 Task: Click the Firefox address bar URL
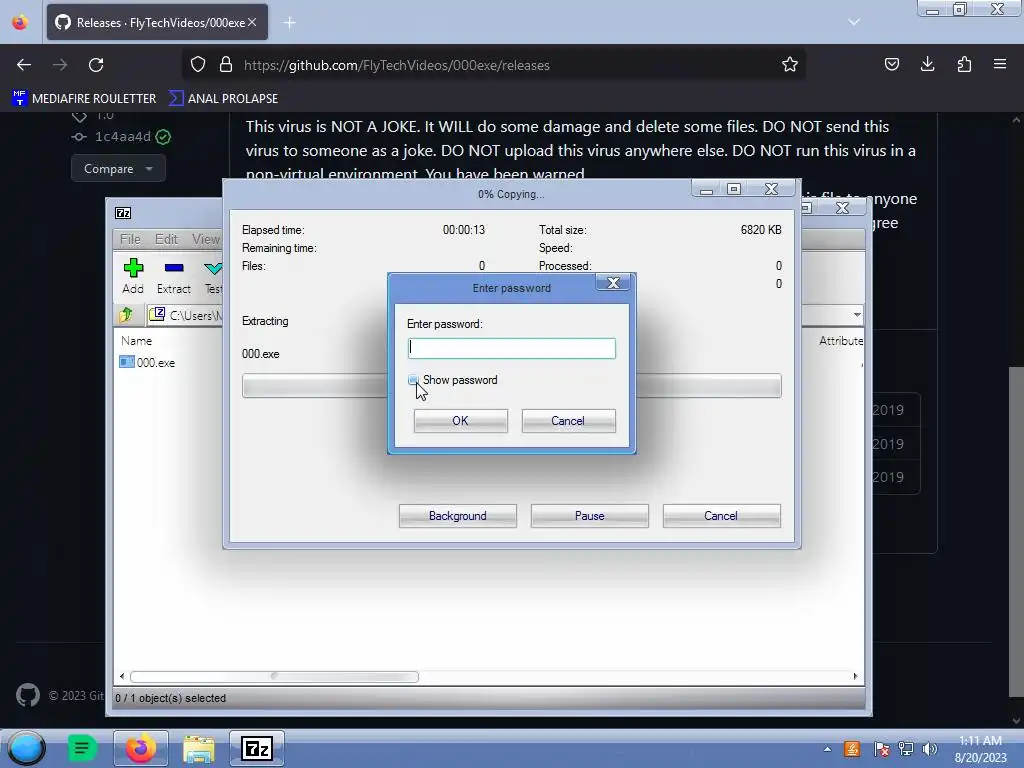click(396, 65)
